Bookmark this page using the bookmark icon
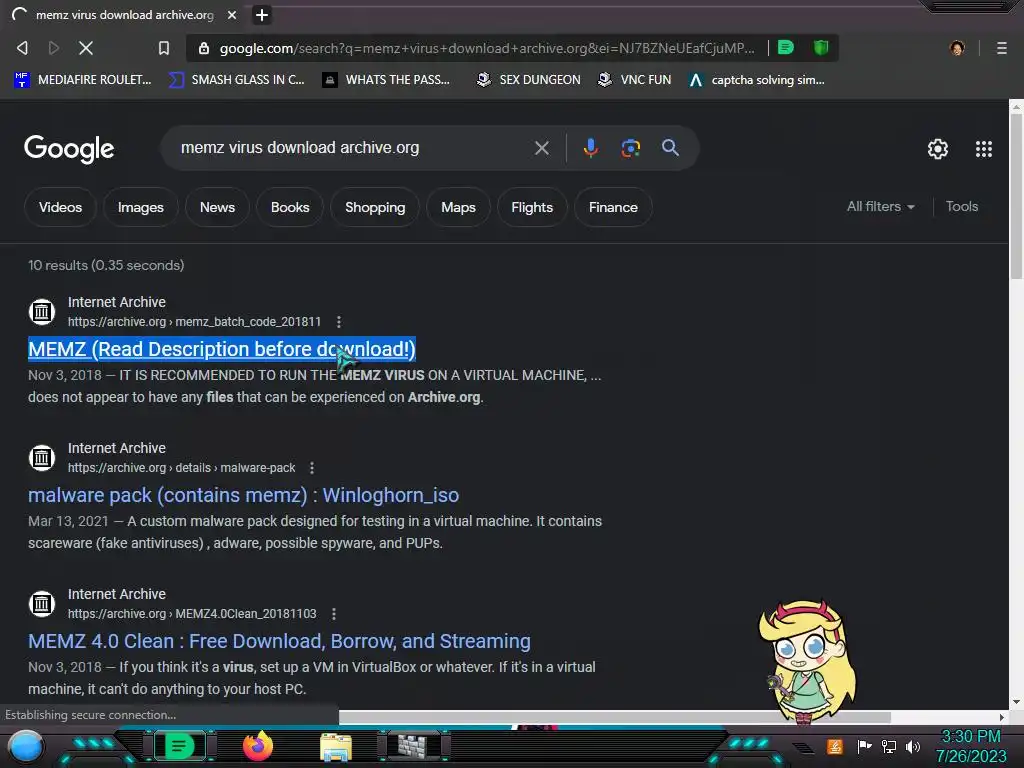The image size is (1024, 768). click(164, 48)
